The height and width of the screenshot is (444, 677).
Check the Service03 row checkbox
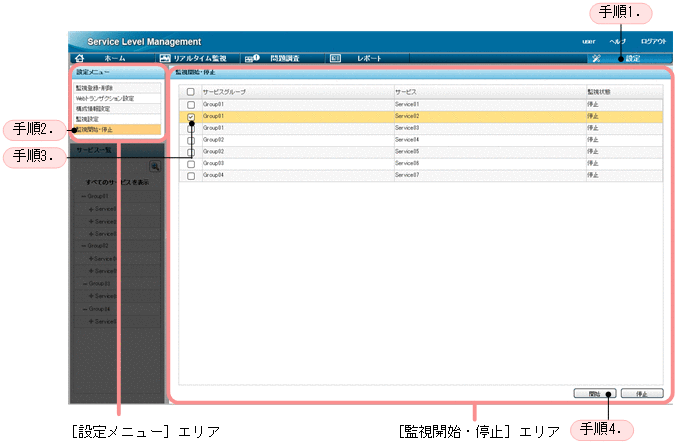[x=191, y=129]
